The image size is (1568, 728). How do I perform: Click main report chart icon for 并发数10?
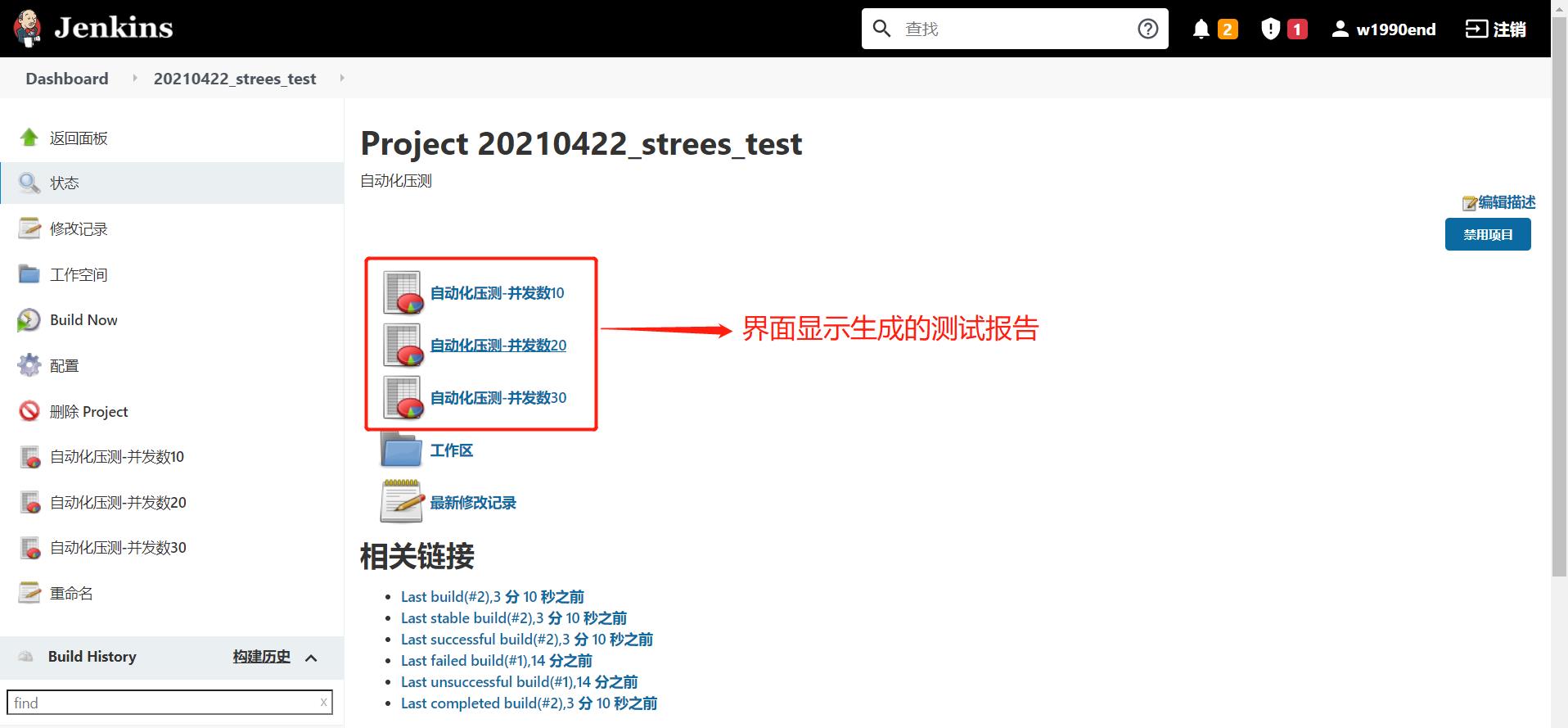click(x=403, y=293)
